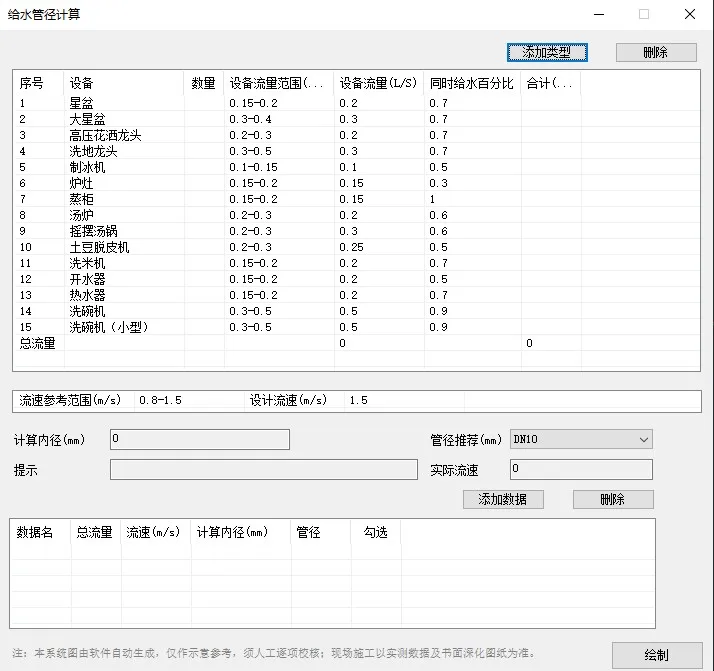The image size is (714, 671).
Task: Click the top 删除 button beside 添加类型
Action: point(656,52)
